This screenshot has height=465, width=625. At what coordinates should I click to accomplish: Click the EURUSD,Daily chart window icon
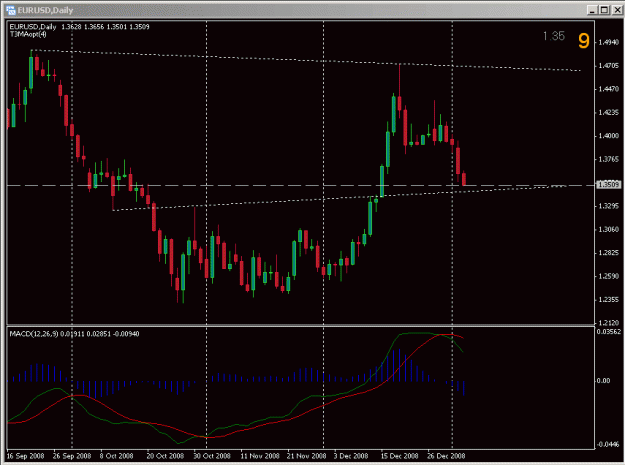tap(11, 10)
